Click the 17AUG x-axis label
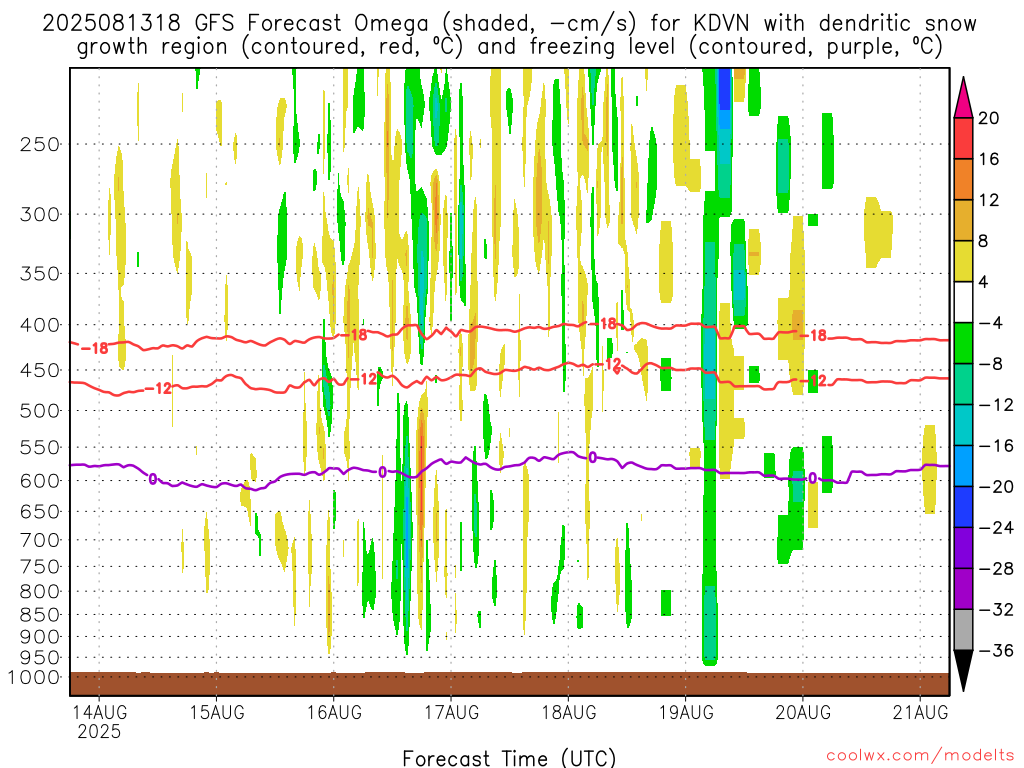1024x768 pixels. coord(451,712)
